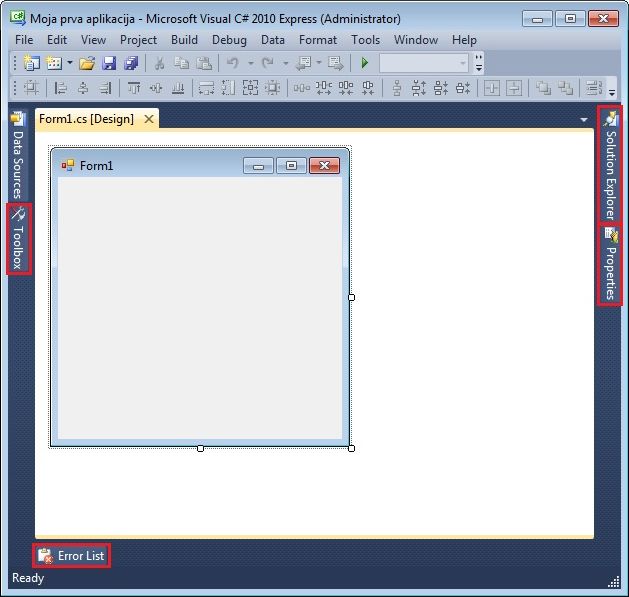Click the Align Middles icon
629x597 pixels.
156,88
